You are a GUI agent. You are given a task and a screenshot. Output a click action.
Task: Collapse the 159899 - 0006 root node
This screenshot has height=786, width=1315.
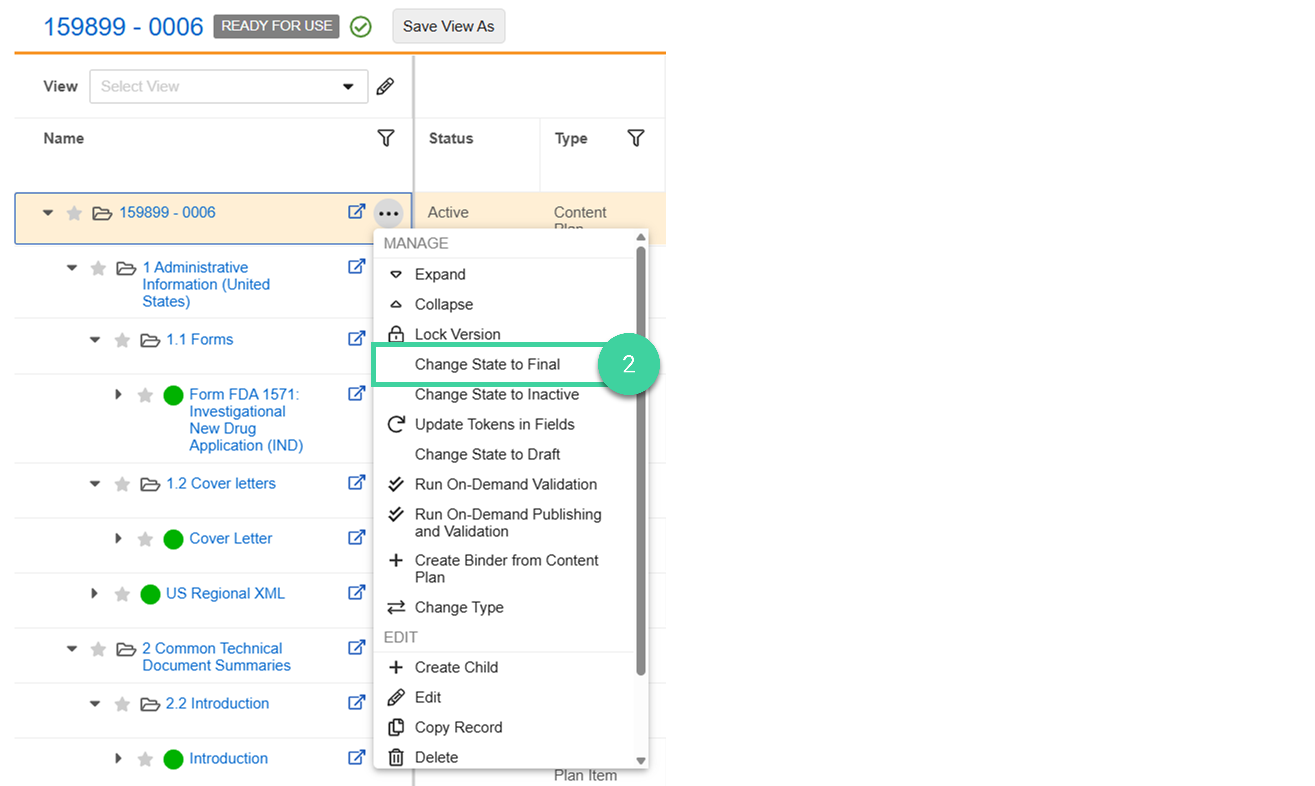[48, 213]
